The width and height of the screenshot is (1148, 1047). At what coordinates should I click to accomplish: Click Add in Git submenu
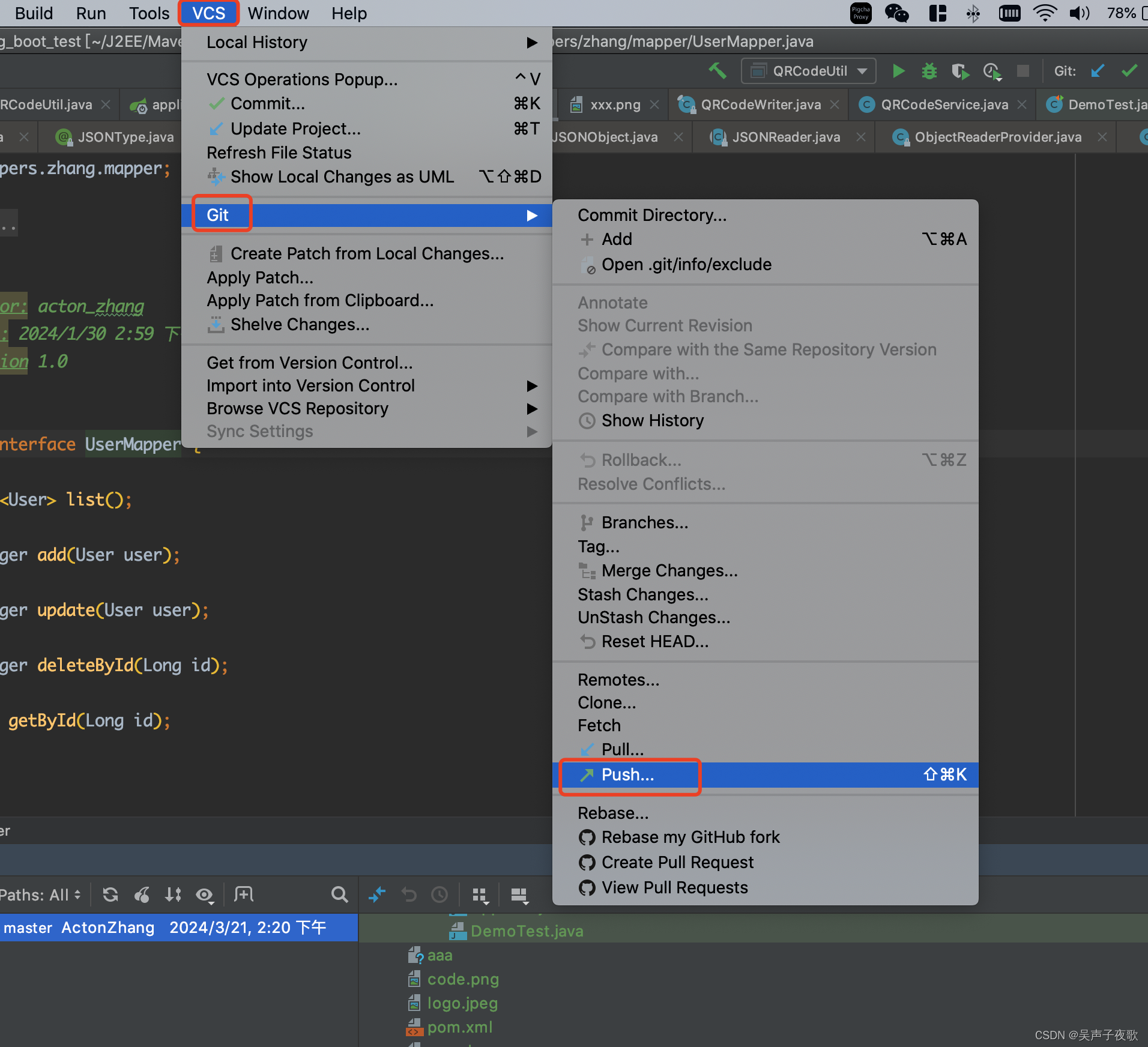[765, 239]
